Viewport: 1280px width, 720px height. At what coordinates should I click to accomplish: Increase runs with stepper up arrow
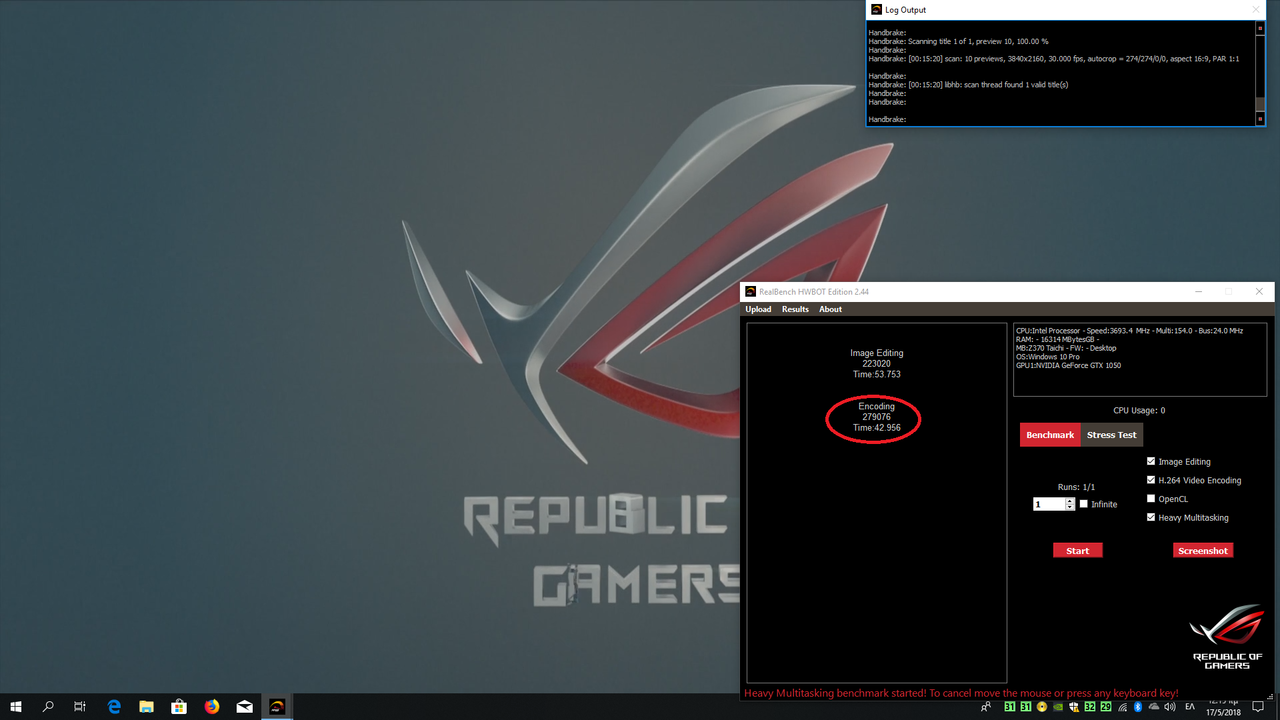point(1070,501)
